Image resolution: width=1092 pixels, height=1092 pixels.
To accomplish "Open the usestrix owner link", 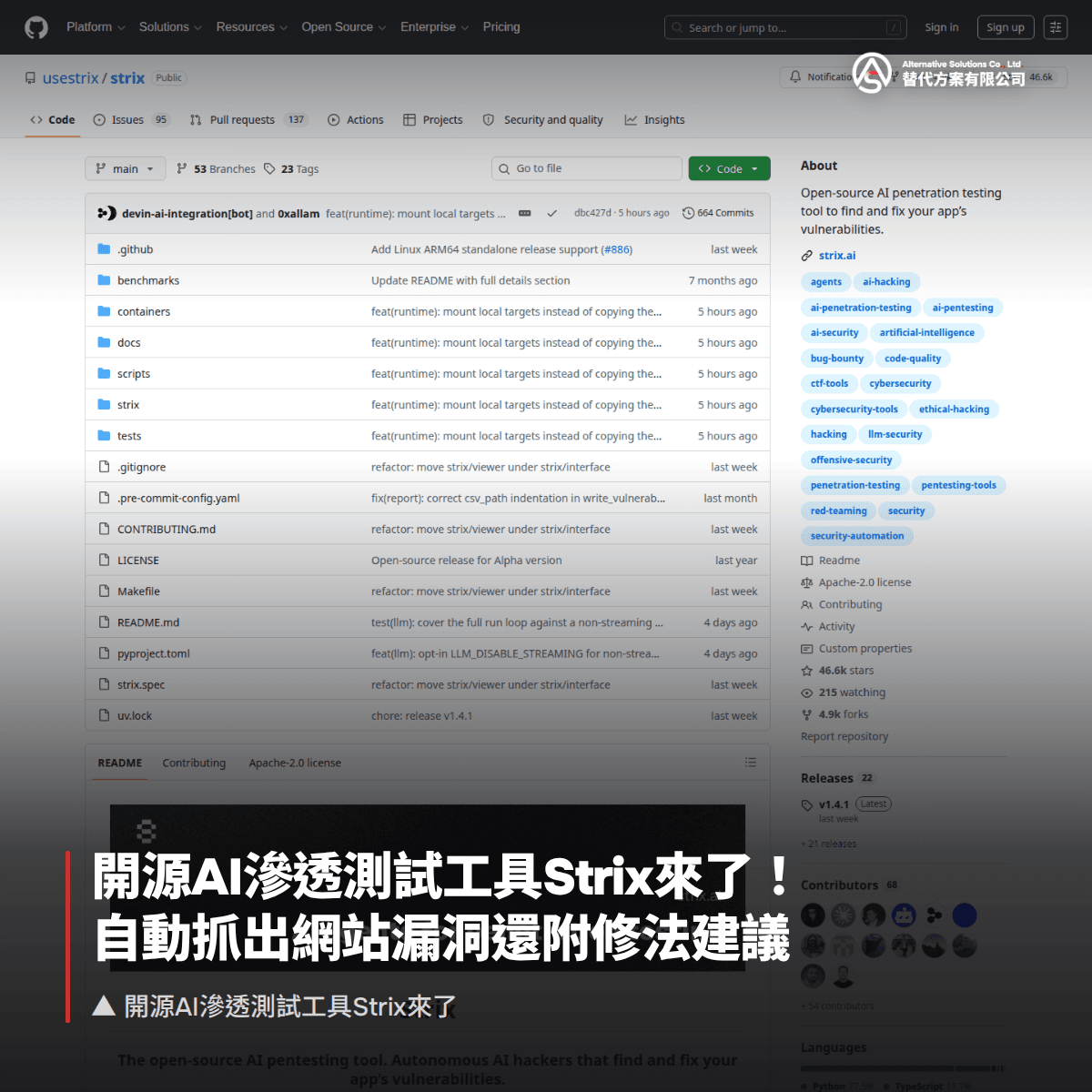I will (x=70, y=78).
